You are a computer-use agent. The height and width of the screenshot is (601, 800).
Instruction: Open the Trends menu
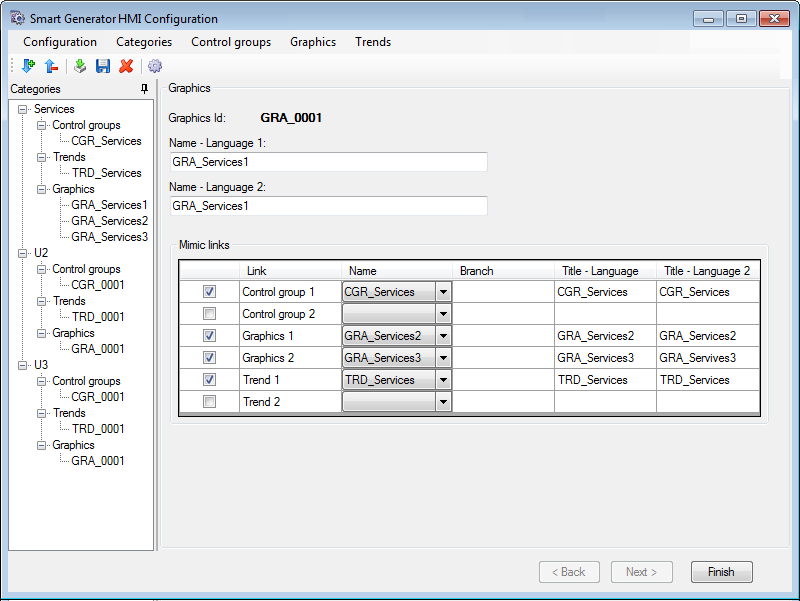pos(372,42)
